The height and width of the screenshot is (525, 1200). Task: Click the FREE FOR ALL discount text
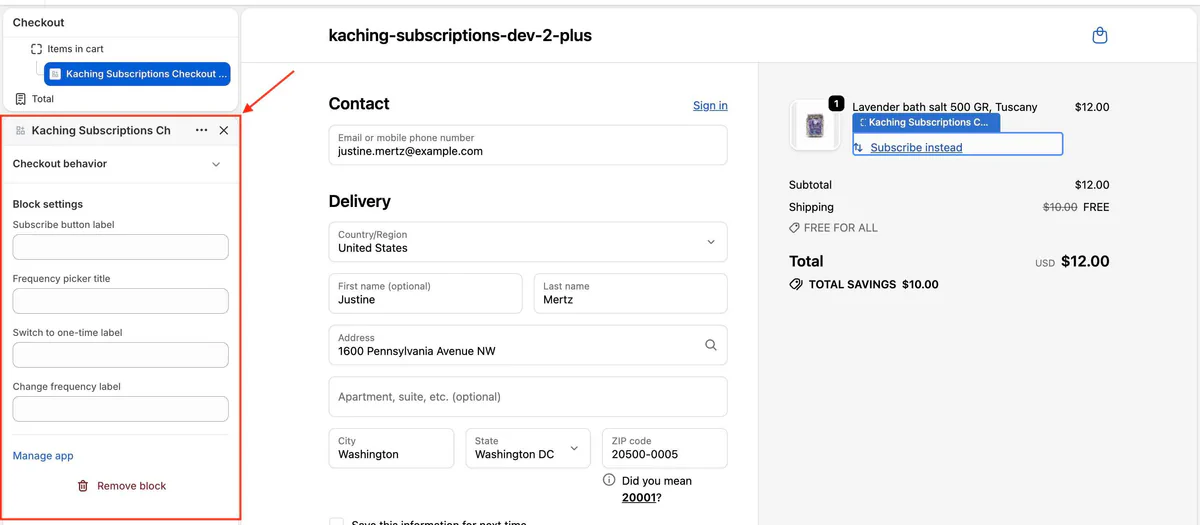pos(841,228)
